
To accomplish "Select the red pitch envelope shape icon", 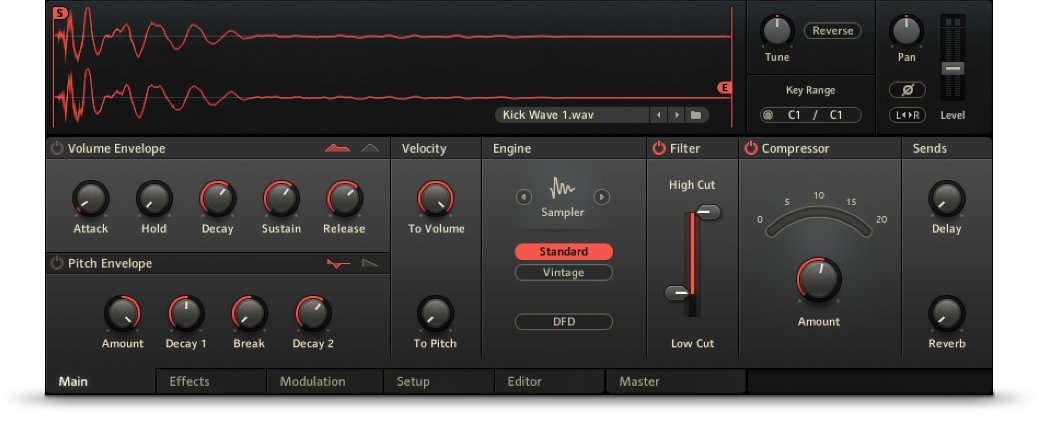I will [x=338, y=264].
